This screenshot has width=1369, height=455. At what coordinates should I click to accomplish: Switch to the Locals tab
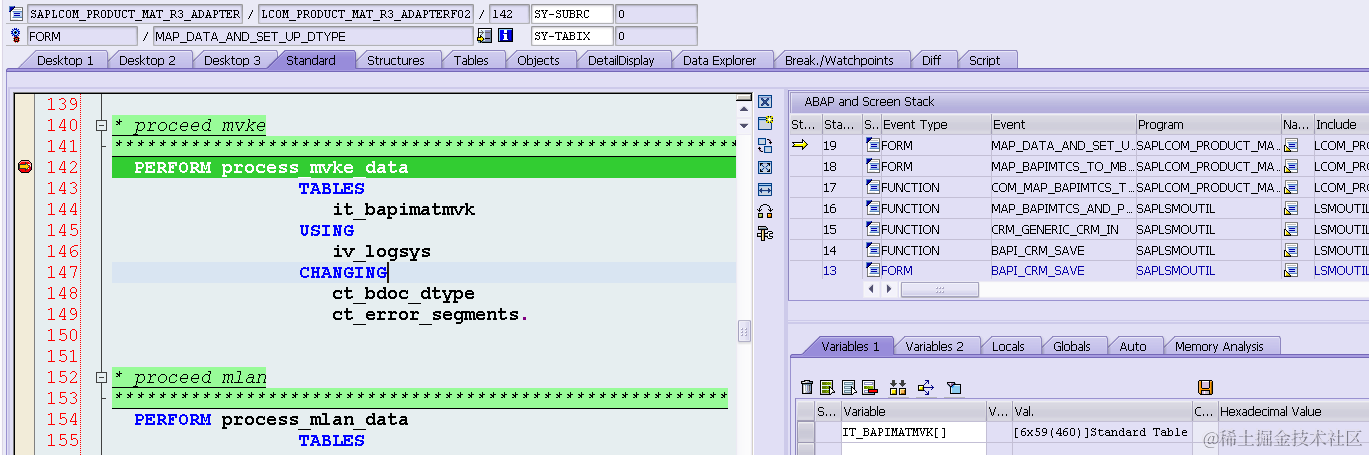[x=1008, y=346]
